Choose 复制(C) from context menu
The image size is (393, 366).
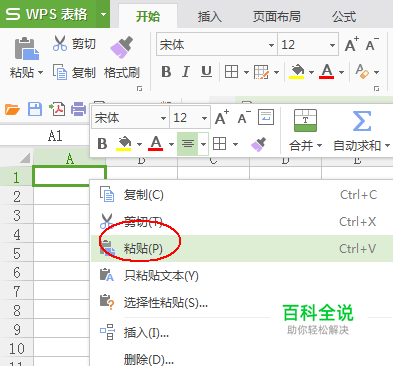tap(242, 195)
